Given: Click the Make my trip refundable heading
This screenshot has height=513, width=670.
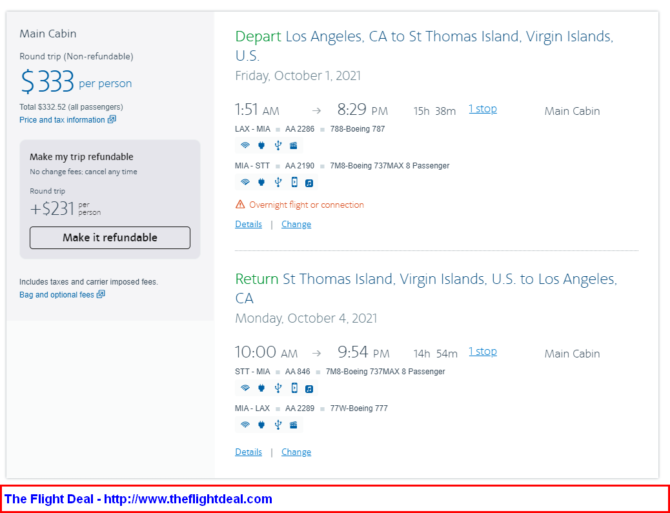Looking at the screenshot, I should pyautogui.click(x=81, y=157).
